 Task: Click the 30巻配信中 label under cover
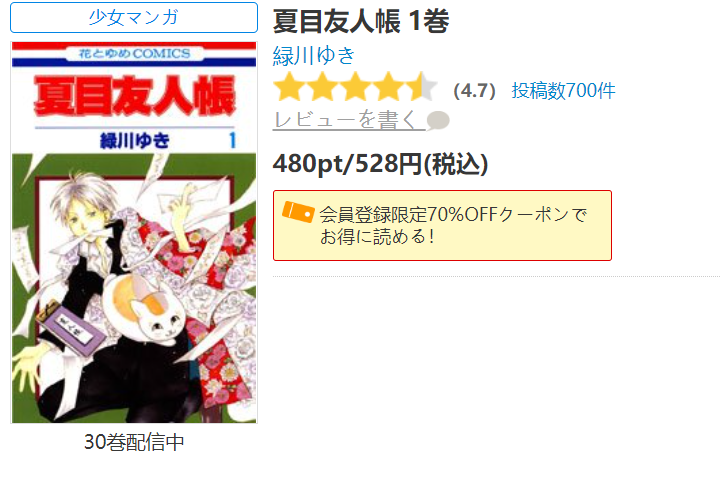point(134,442)
